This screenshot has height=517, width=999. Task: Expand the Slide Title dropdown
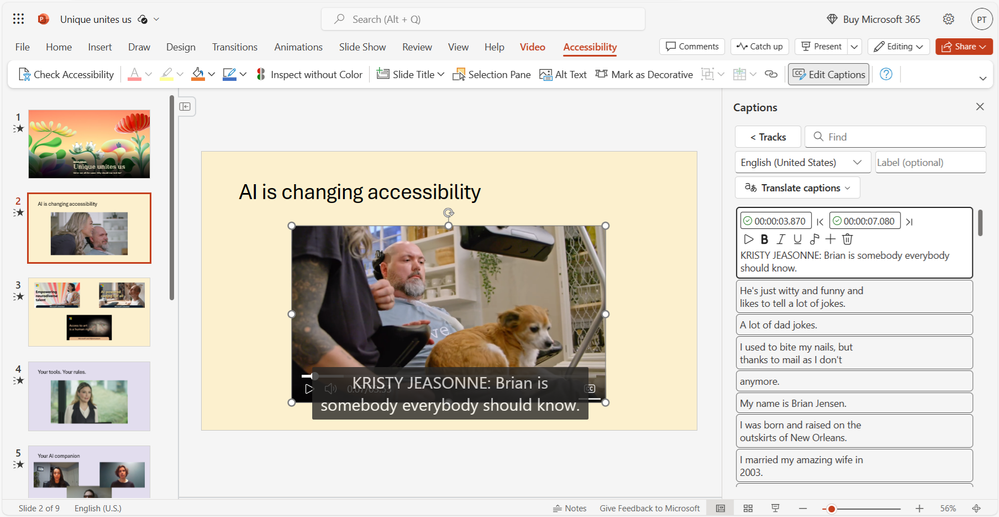pos(410,75)
